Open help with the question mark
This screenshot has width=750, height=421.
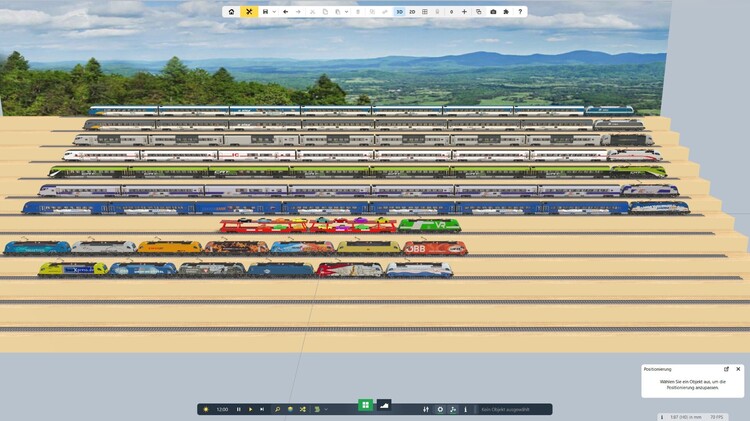[520, 11]
